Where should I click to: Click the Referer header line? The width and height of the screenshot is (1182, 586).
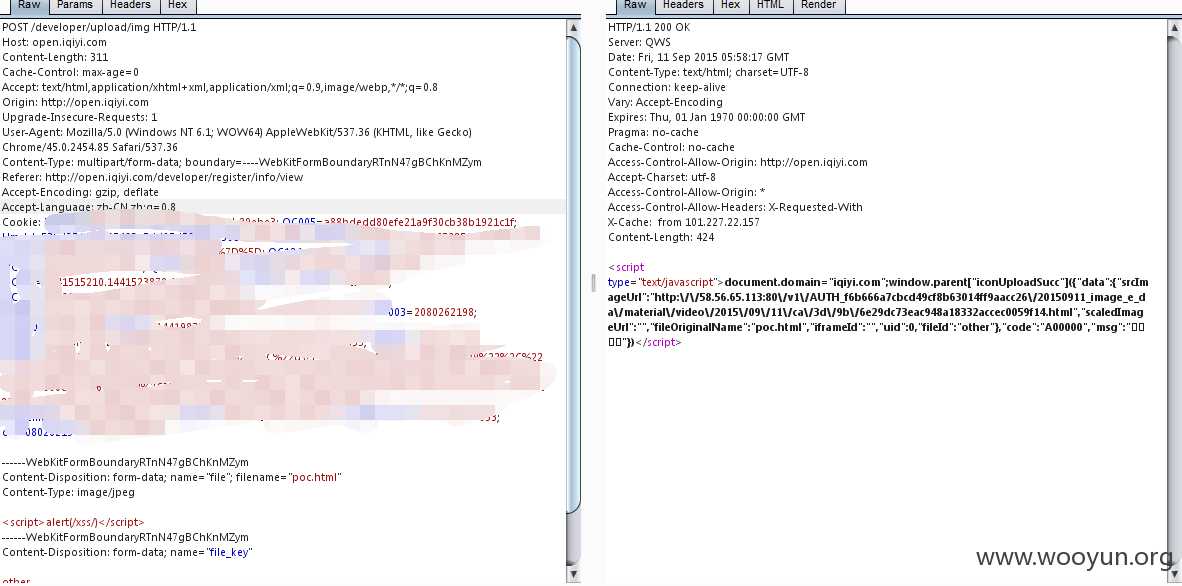pos(152,177)
